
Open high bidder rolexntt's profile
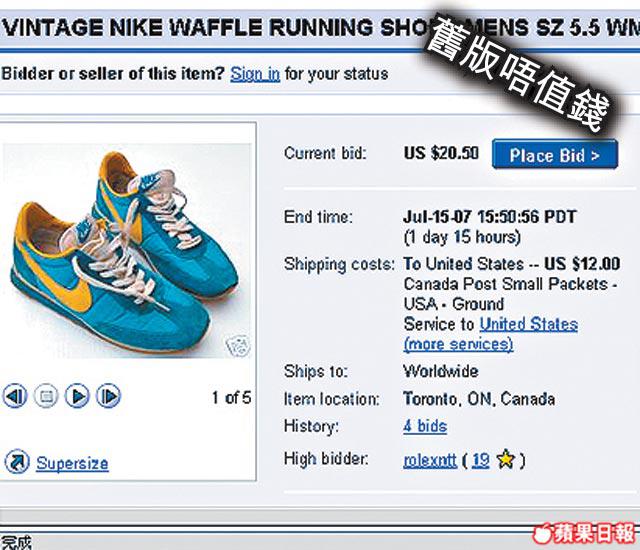[x=430, y=460]
